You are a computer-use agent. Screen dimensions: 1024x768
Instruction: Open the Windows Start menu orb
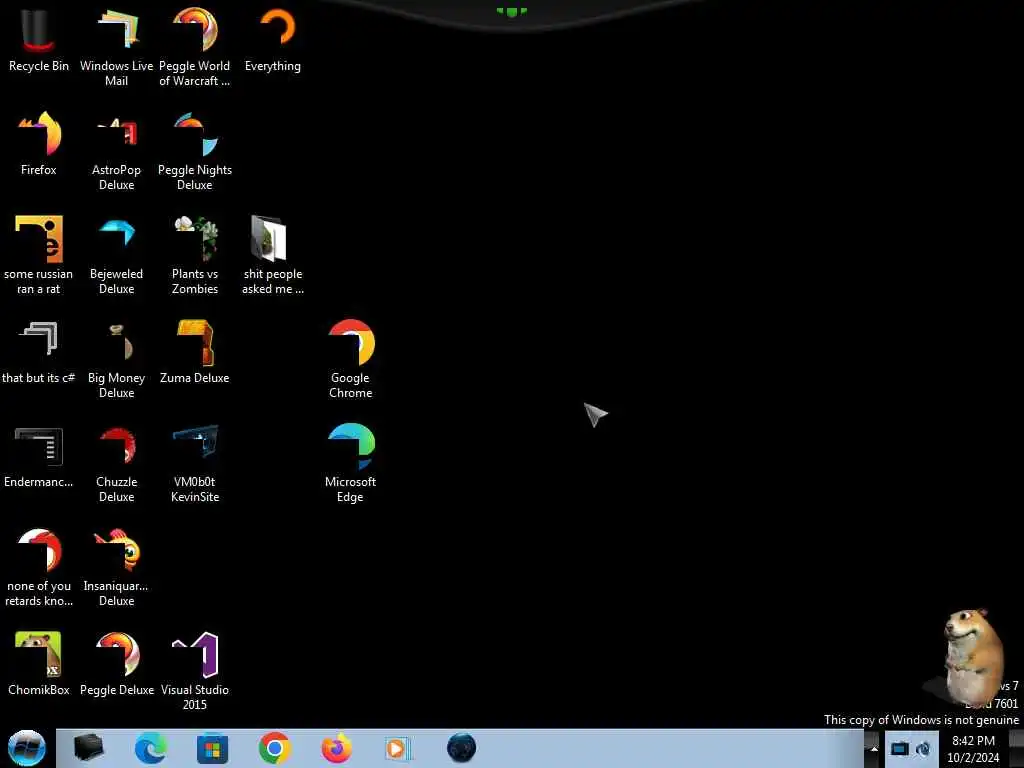pyautogui.click(x=27, y=748)
